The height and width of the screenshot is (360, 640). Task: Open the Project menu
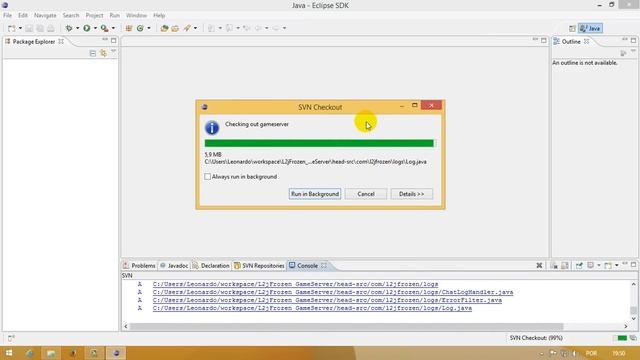tap(94, 16)
